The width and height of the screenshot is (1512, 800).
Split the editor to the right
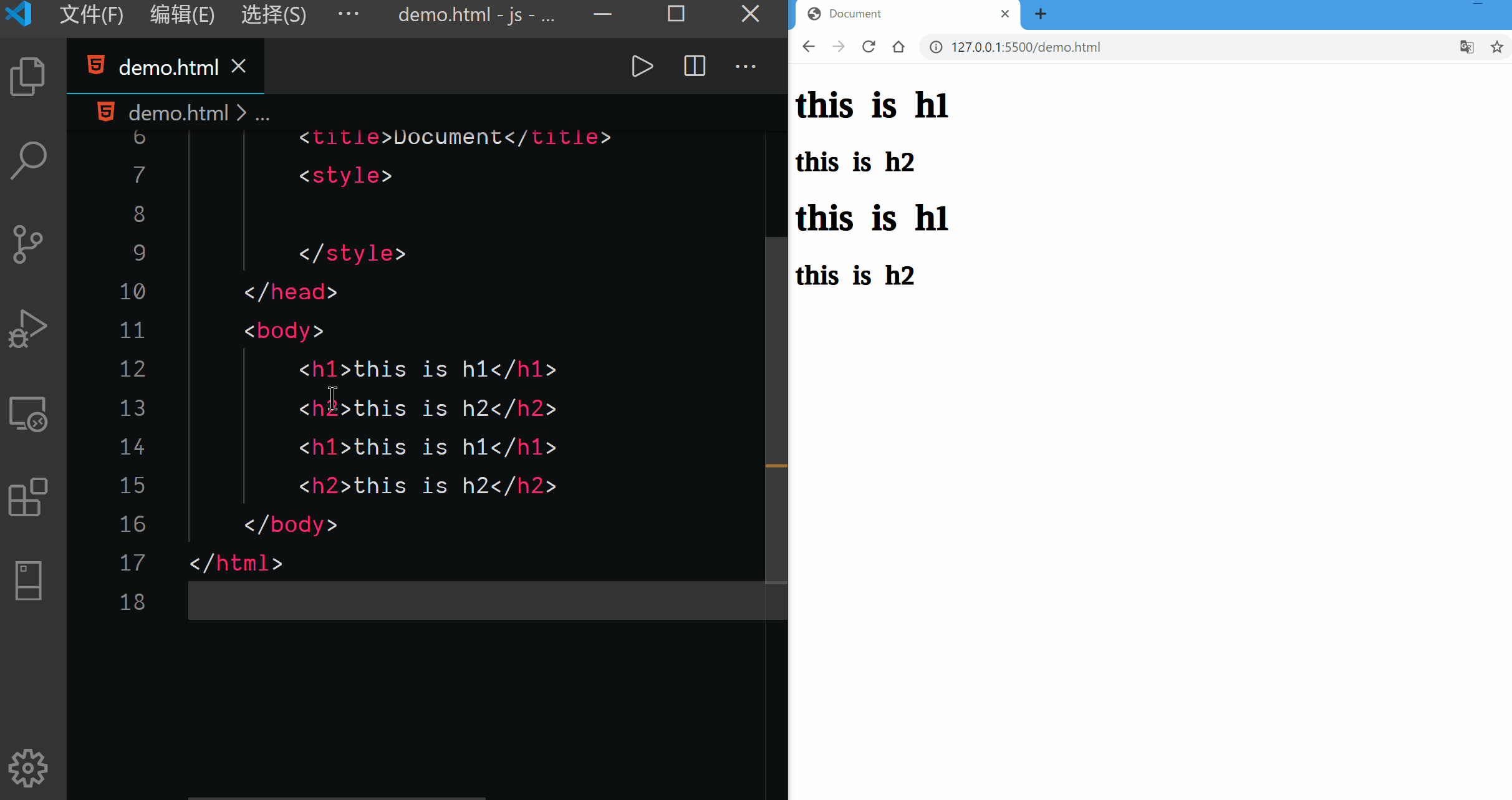694,66
